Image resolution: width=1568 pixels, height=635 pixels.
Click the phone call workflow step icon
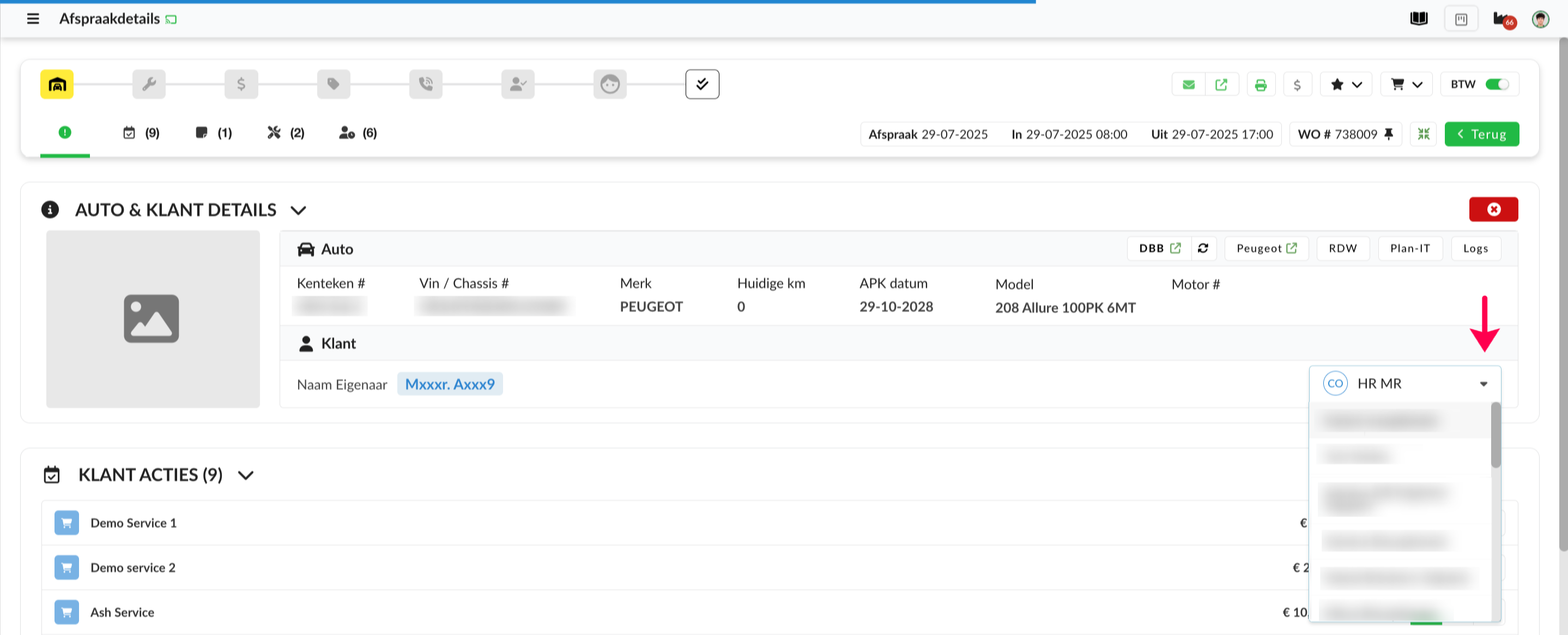click(x=426, y=84)
